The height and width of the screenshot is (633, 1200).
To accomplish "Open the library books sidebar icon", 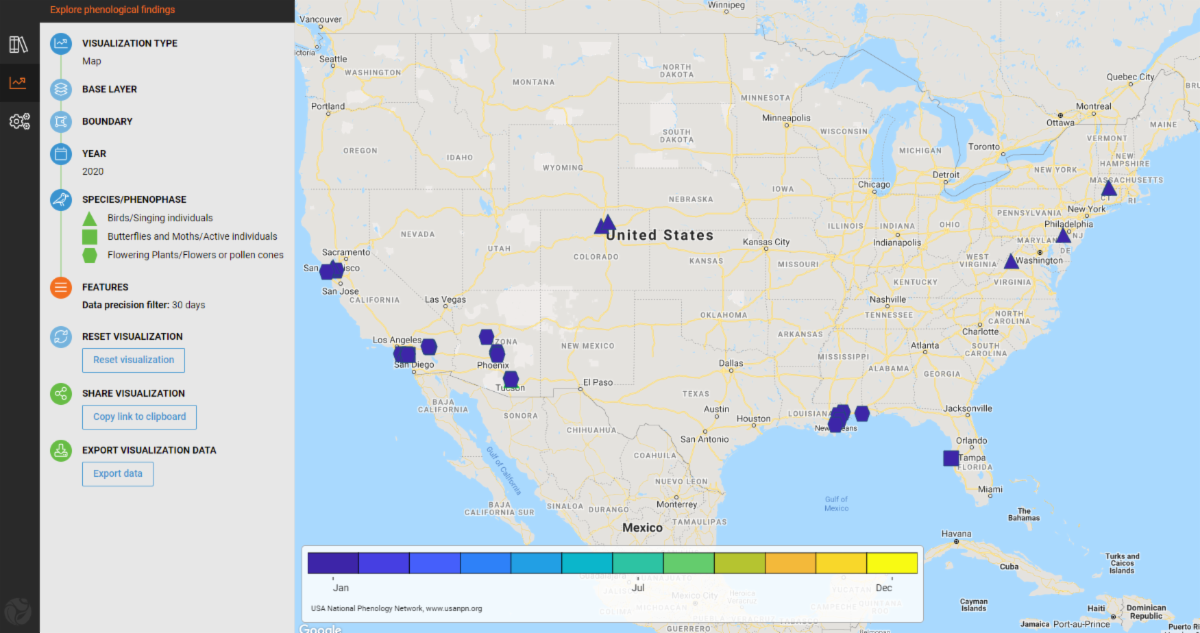I will point(18,45).
